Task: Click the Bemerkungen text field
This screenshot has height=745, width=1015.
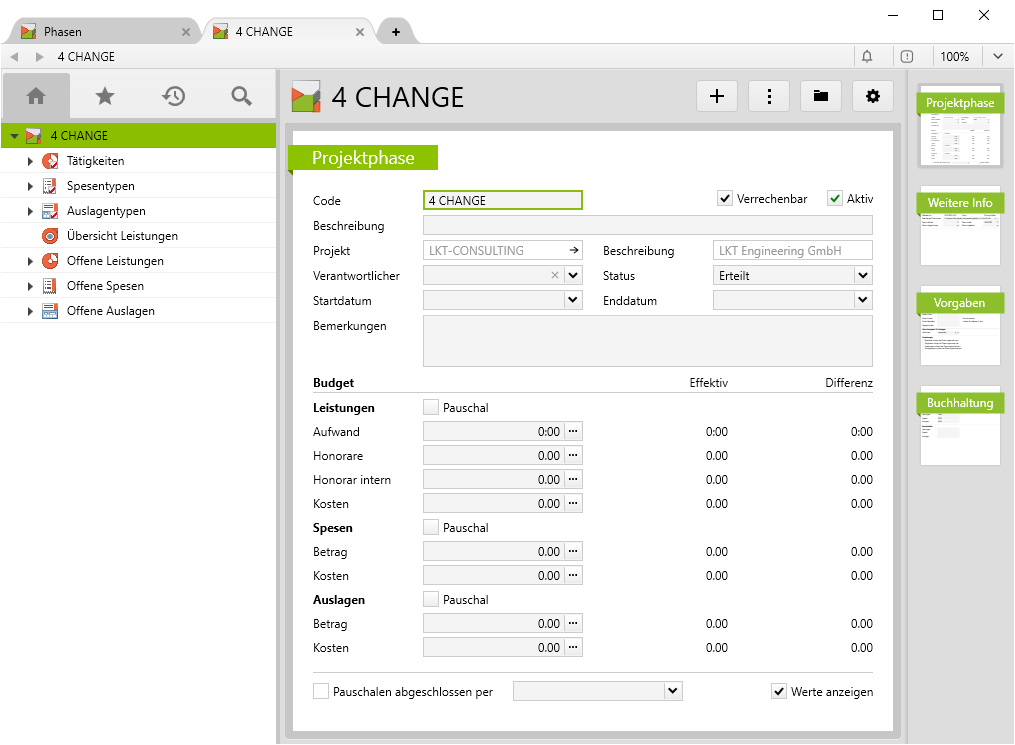Action: (647, 341)
